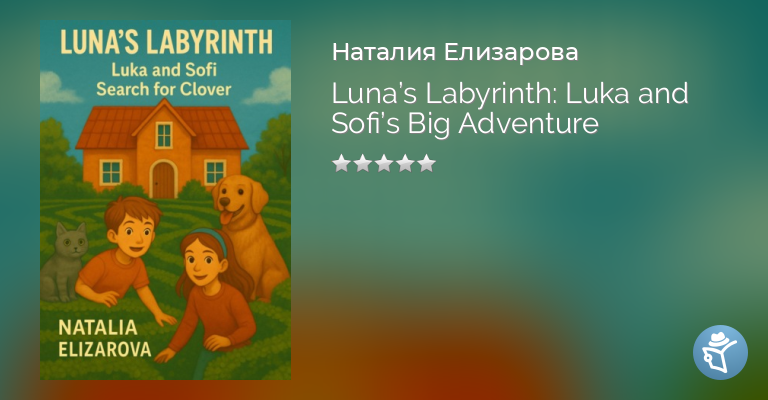Select the first rating star
This screenshot has width=768, height=400.
click(x=341, y=163)
